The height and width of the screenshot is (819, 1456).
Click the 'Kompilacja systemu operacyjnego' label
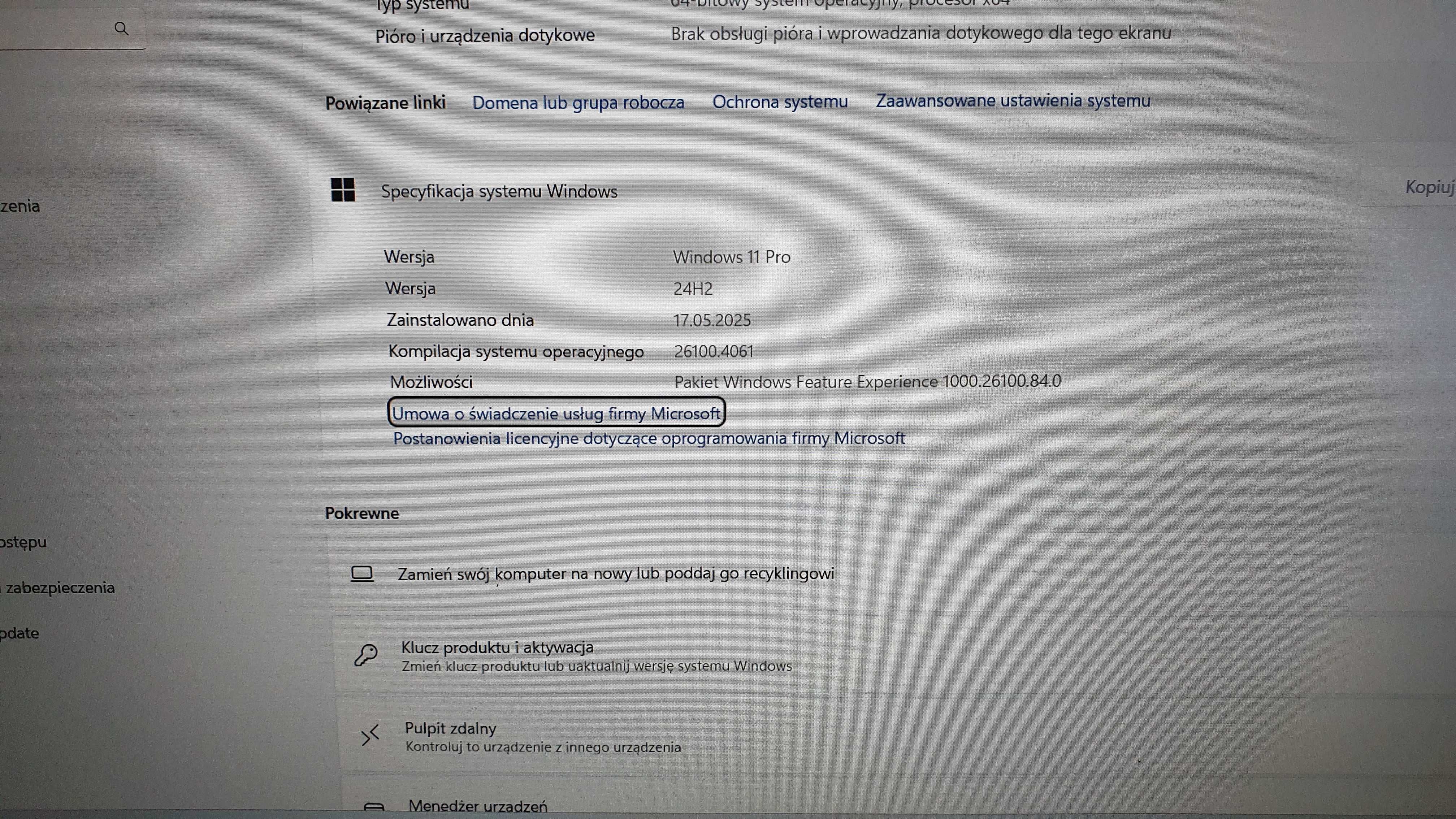tap(516, 352)
